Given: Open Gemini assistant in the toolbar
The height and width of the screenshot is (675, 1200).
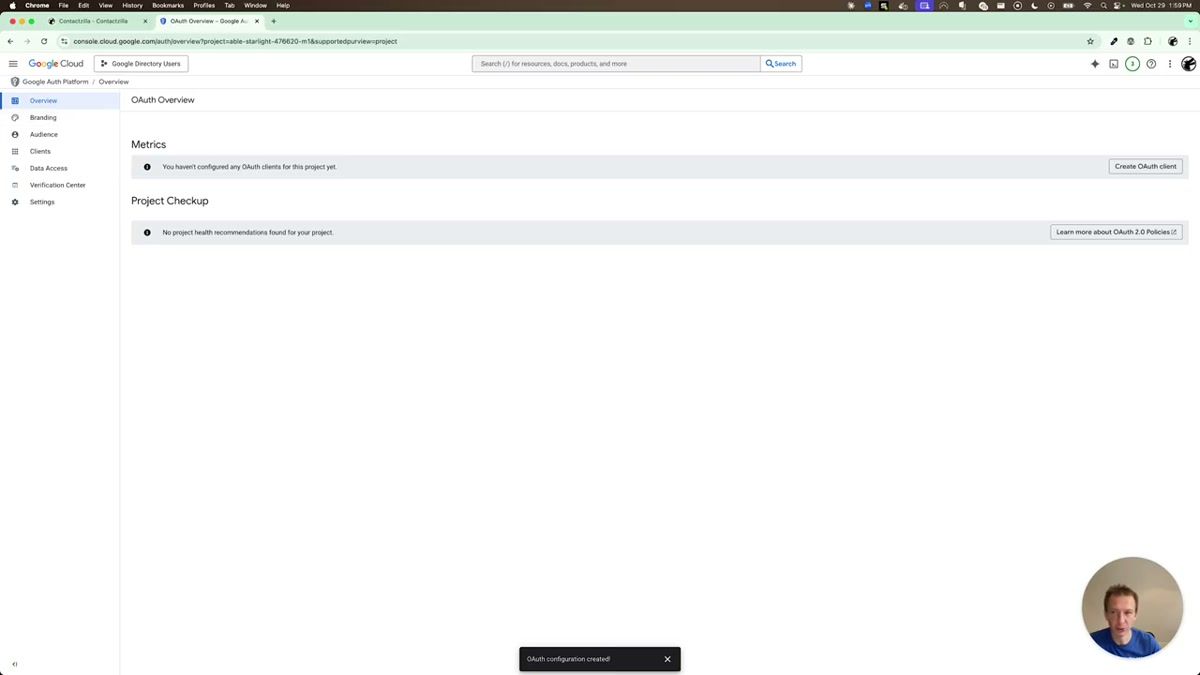Looking at the screenshot, I should pos(1094,63).
